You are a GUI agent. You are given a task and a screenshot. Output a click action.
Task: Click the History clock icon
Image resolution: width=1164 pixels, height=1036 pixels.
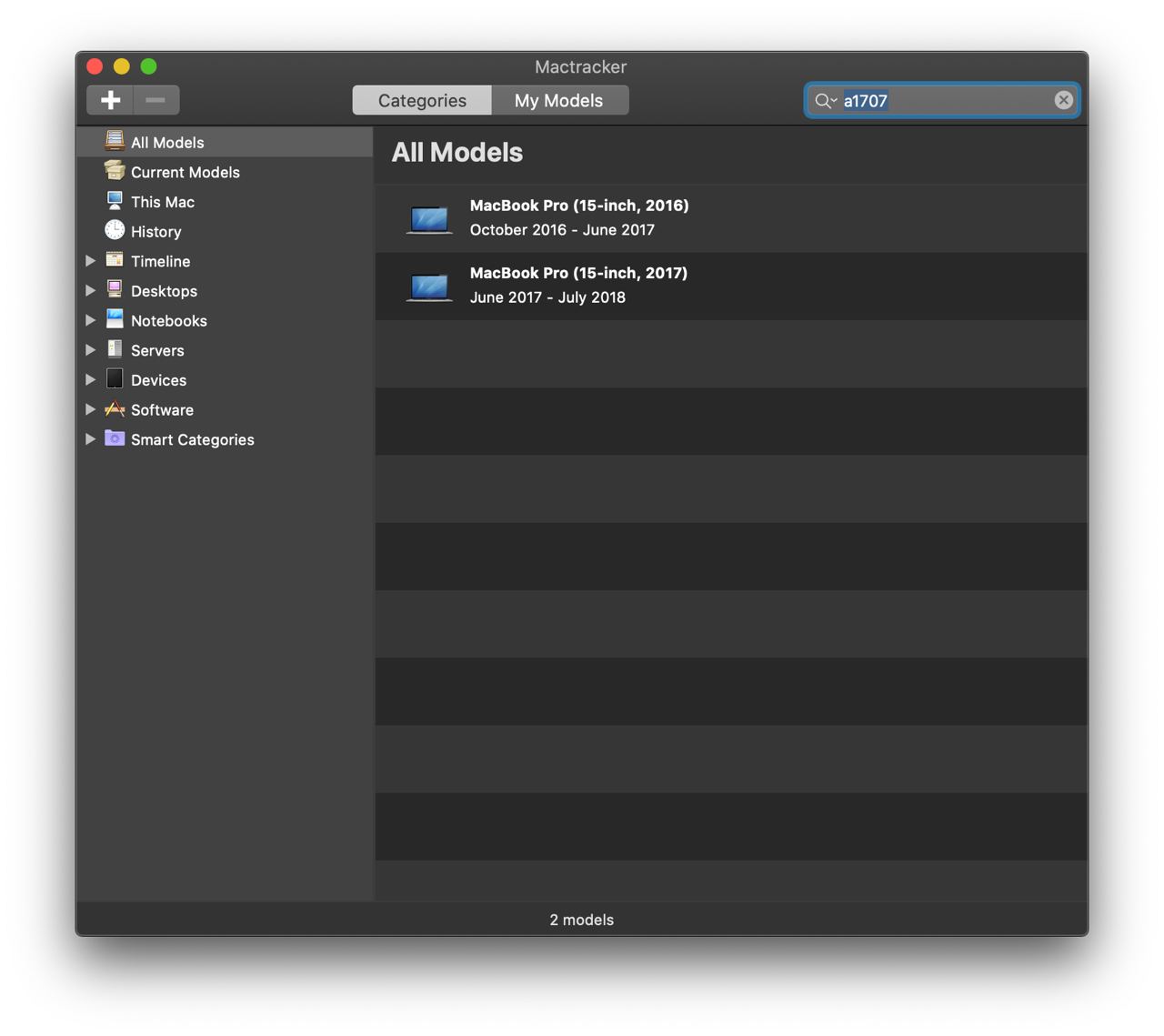tap(115, 230)
